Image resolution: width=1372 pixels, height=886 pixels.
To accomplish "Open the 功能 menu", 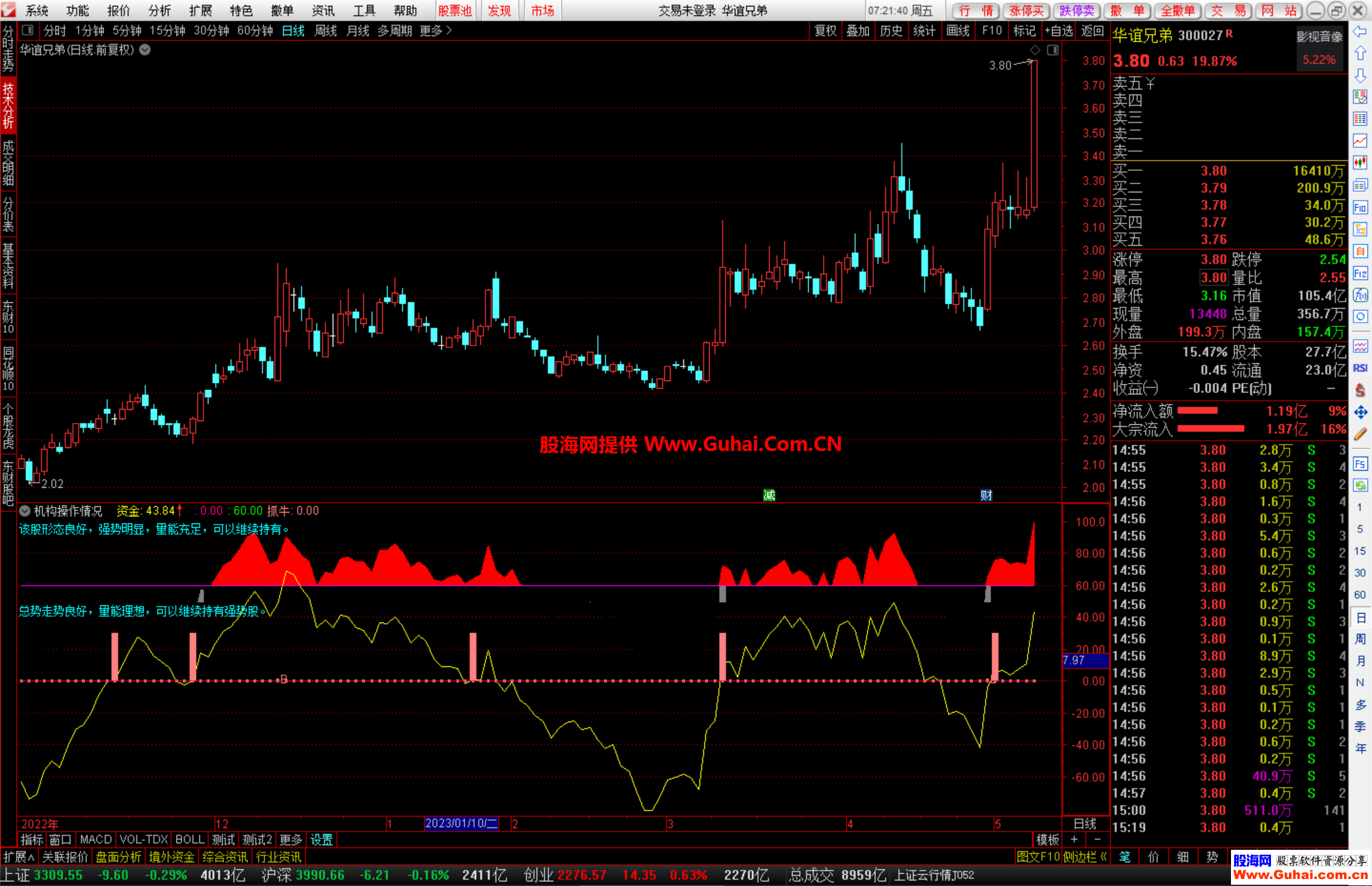I will tap(77, 11).
